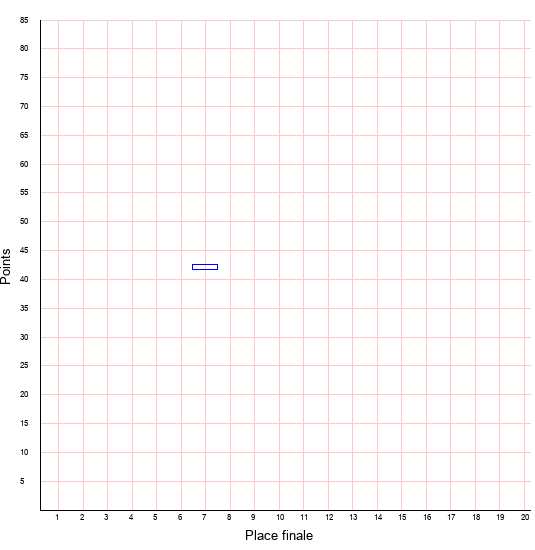Click the y-axis tick label 15
Viewport: 535px width, 550px height.
24,423
